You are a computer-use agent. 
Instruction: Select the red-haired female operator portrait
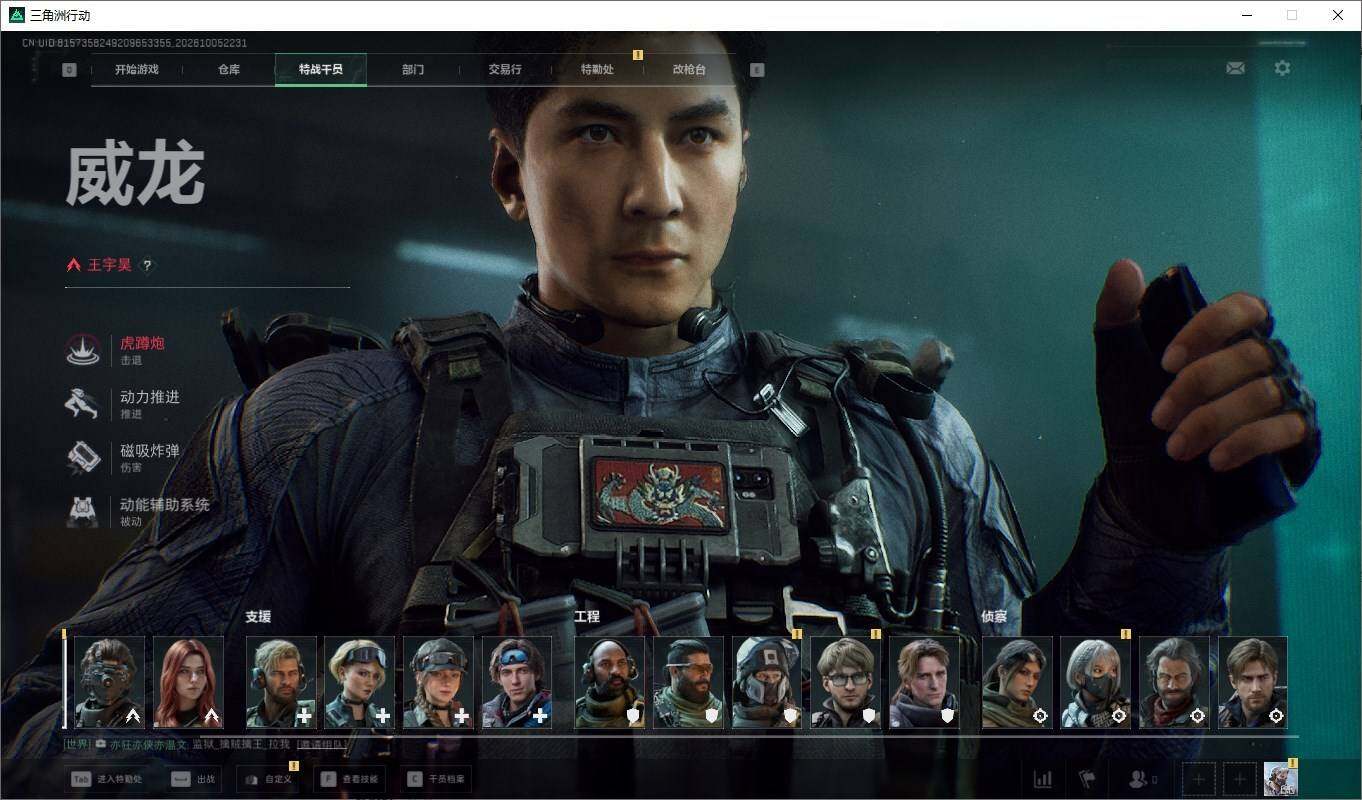(188, 682)
